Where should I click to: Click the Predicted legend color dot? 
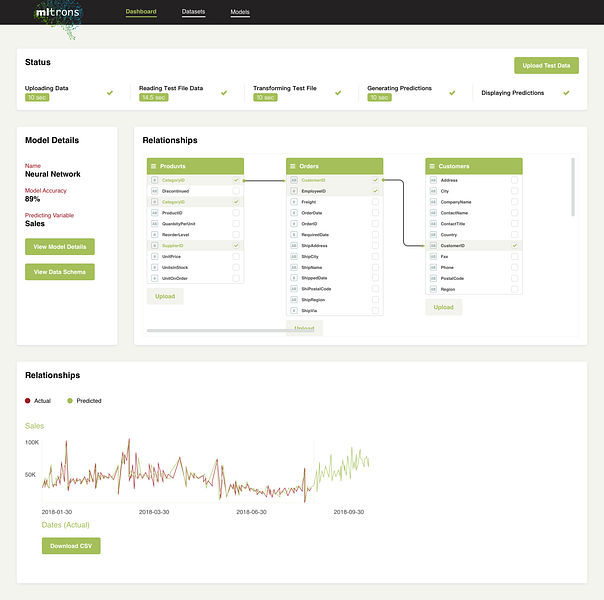click(70, 401)
